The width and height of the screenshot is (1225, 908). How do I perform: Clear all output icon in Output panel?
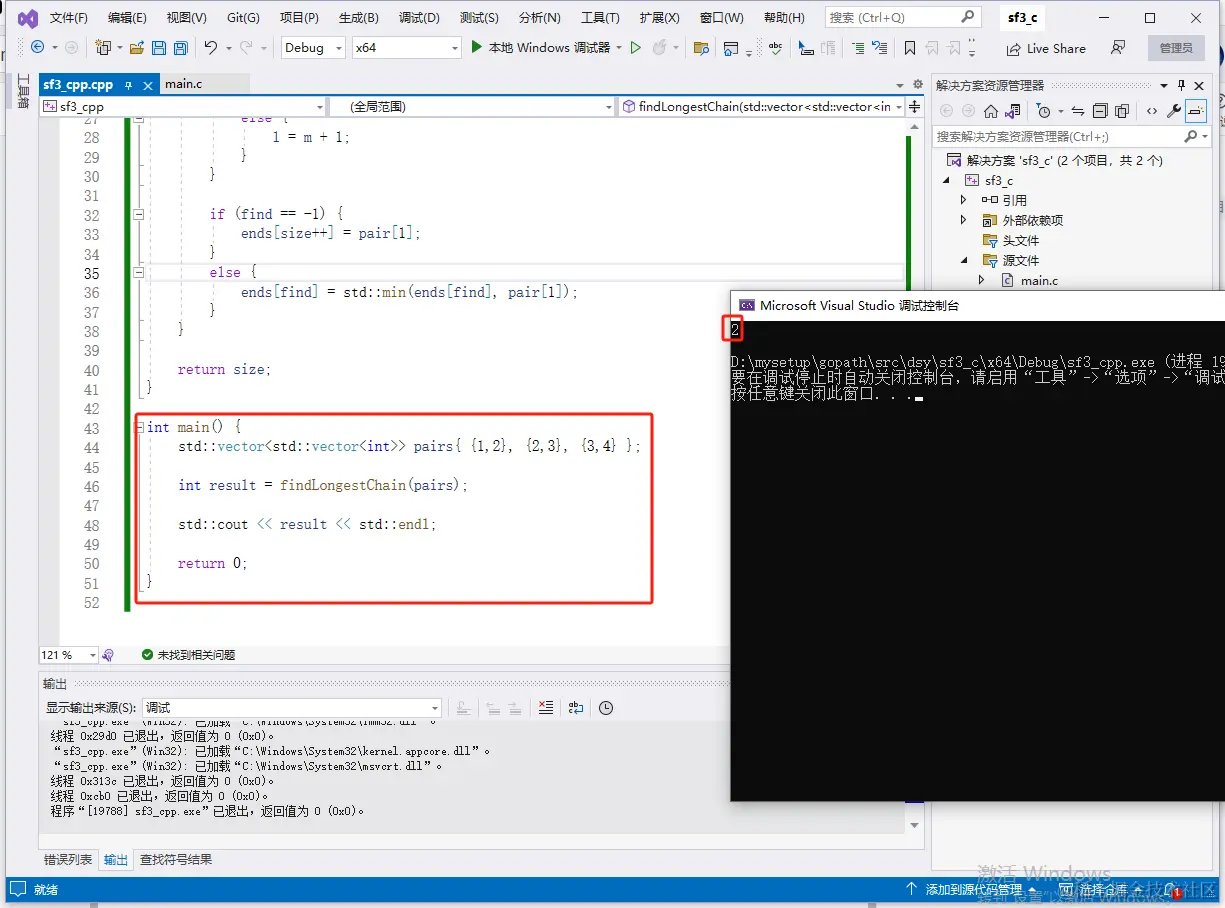pyautogui.click(x=545, y=707)
